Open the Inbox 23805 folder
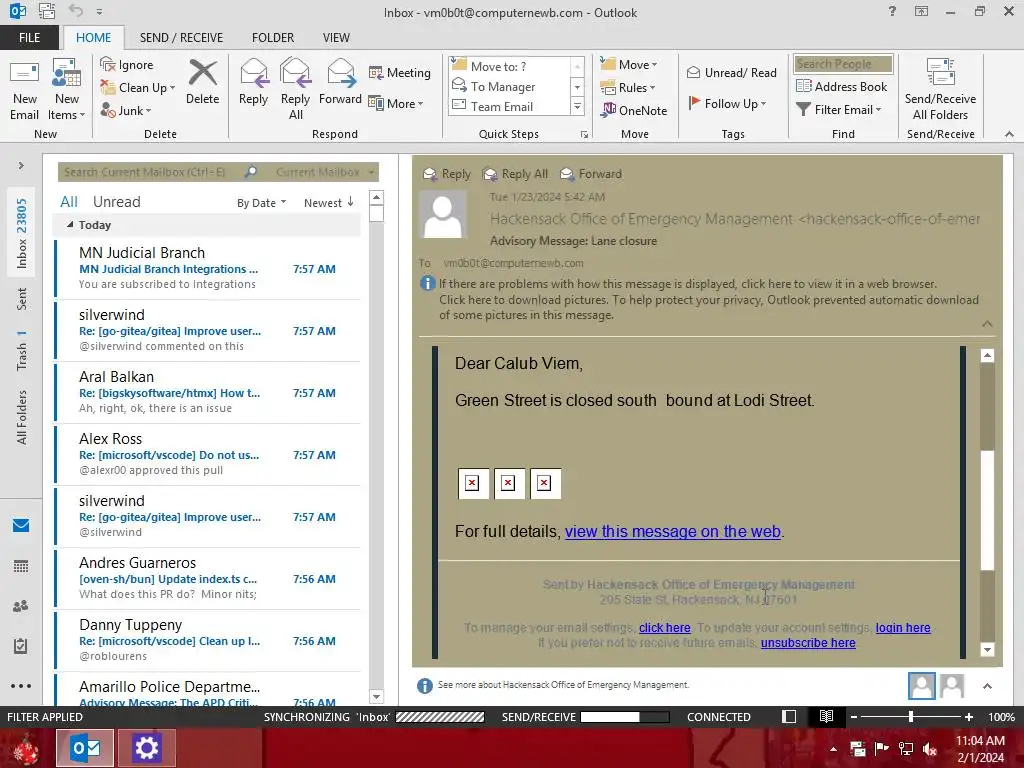The width and height of the screenshot is (1024, 768). [x=22, y=233]
